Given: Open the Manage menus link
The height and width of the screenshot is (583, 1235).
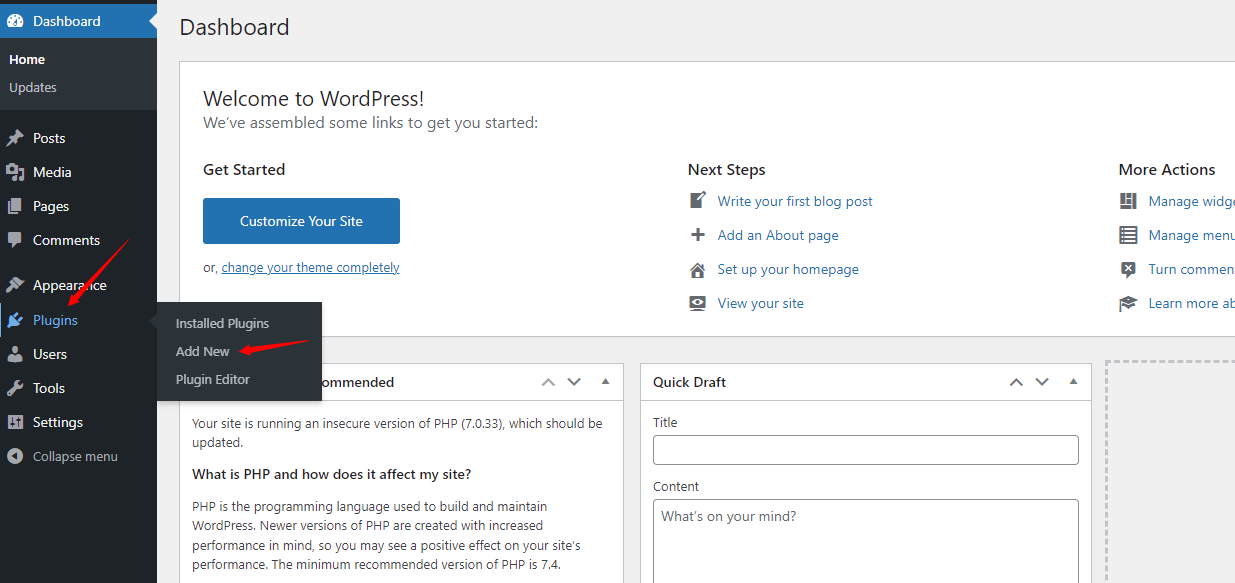Looking at the screenshot, I should [1191, 235].
